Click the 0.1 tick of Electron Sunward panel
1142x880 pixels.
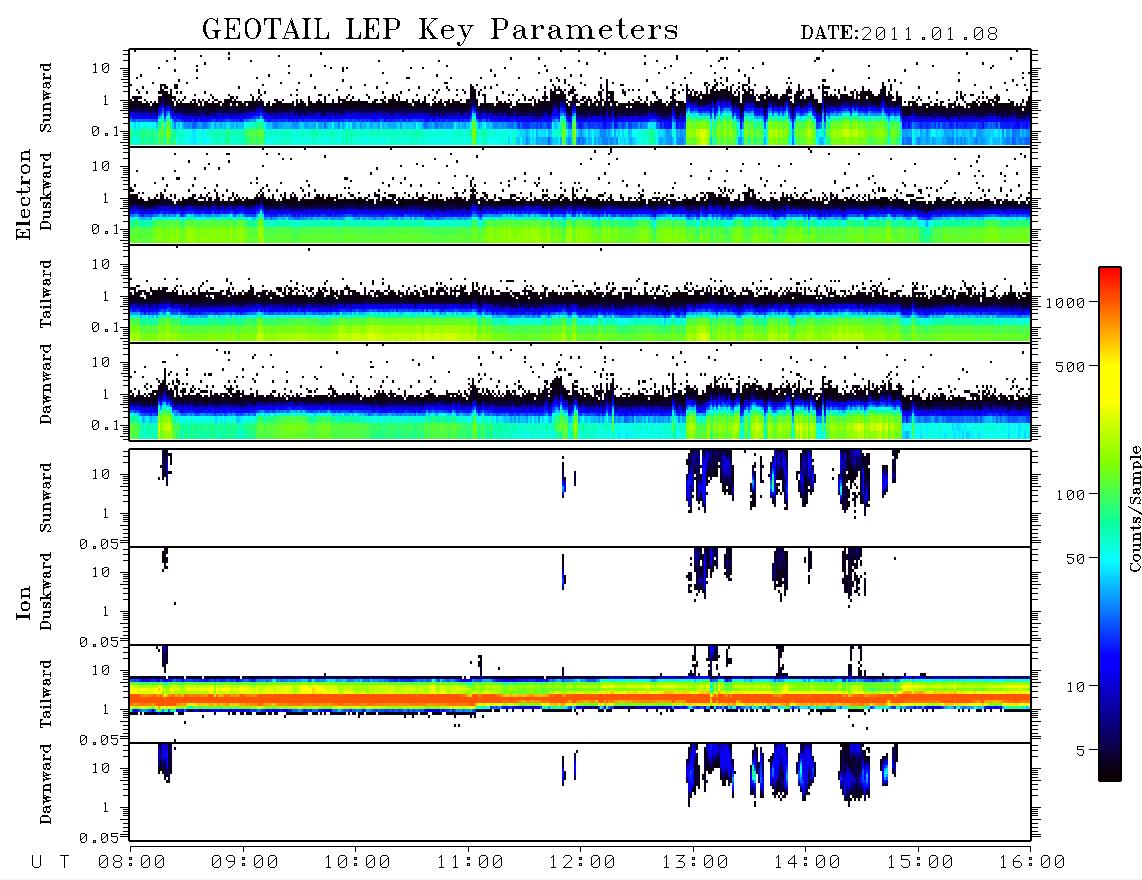pyautogui.click(x=105, y=131)
